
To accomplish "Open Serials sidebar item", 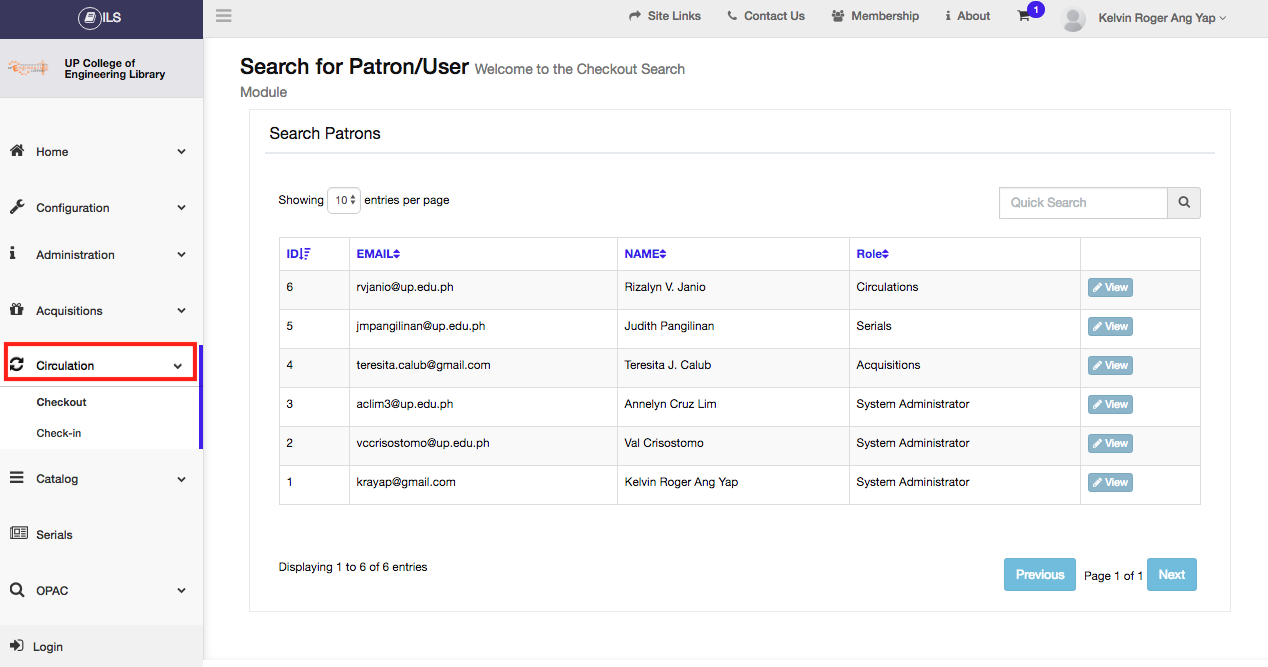I will point(54,535).
